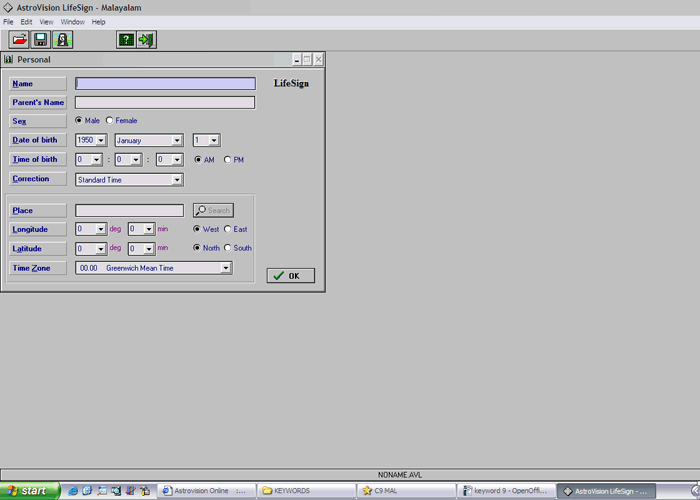The image size is (700, 500).
Task: Open the Latitude degrees dropdown
Action: coord(101,249)
